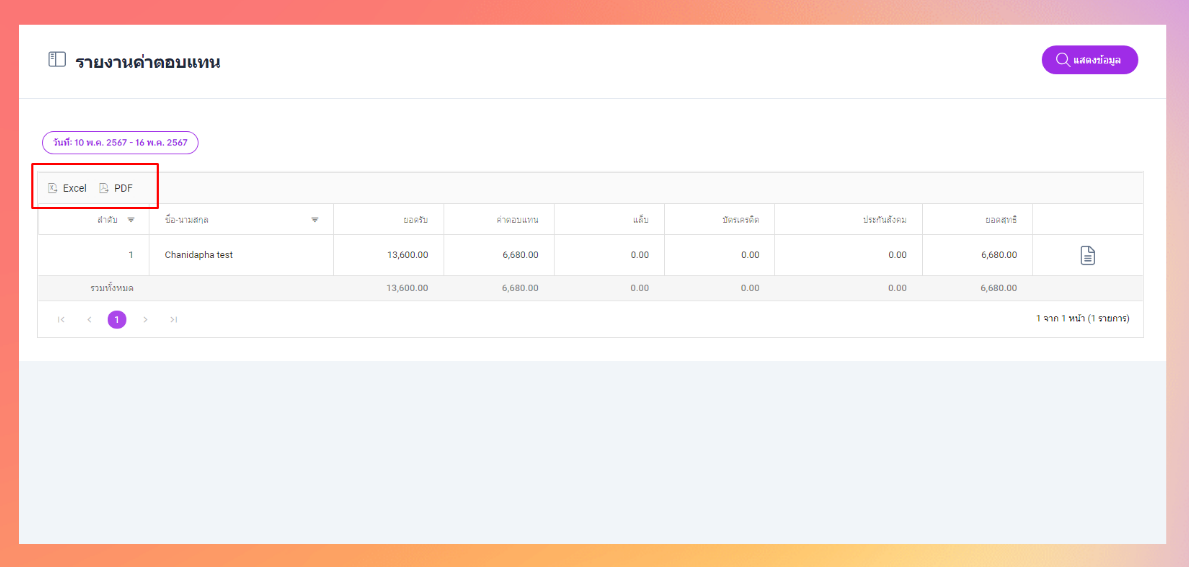Image resolution: width=1189 pixels, height=567 pixels.
Task: Export the report to Excel
Action: click(67, 188)
